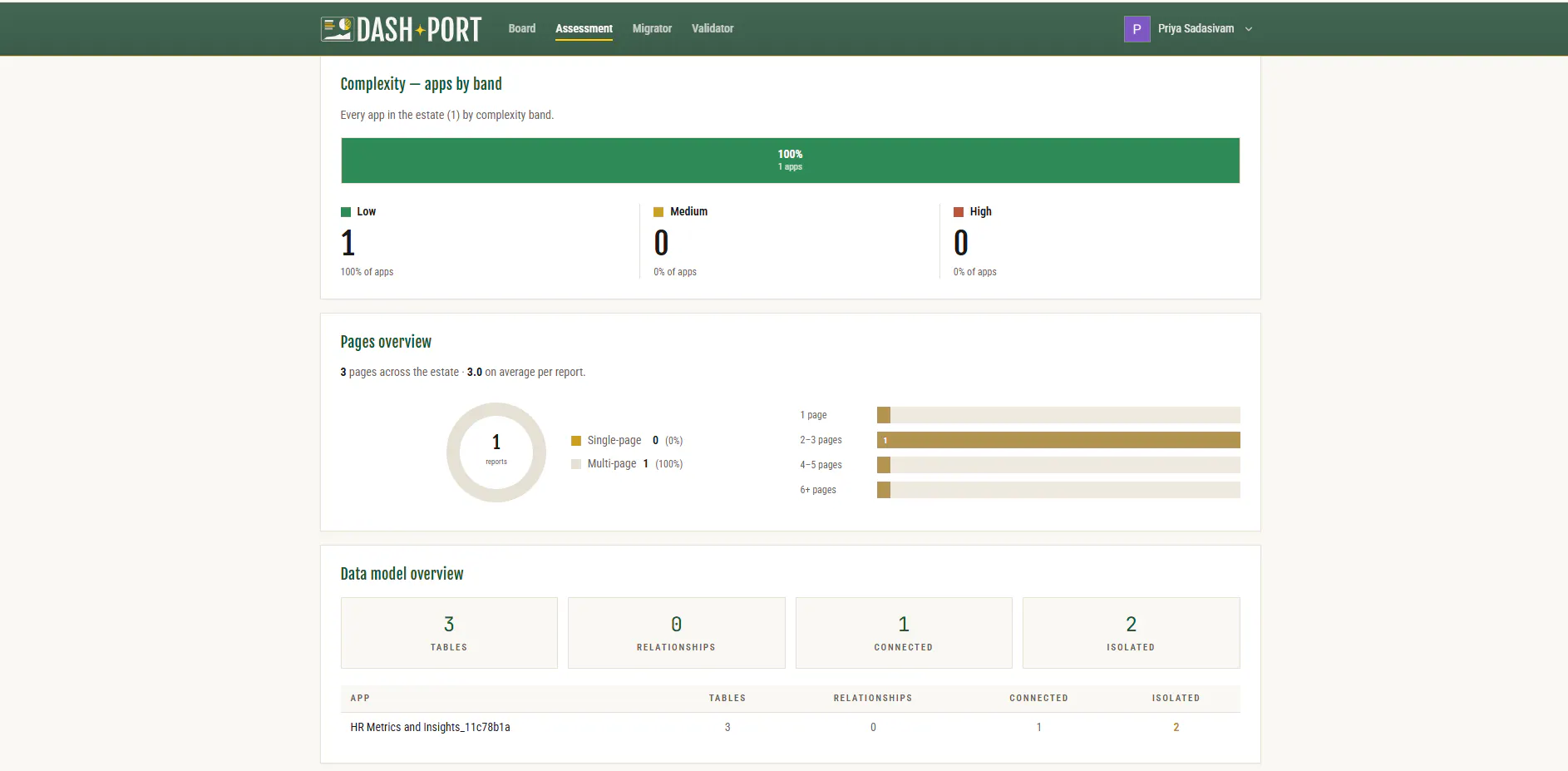The image size is (1568, 771).
Task: Click the 2–3 pages histogram bar
Action: tap(1058, 440)
